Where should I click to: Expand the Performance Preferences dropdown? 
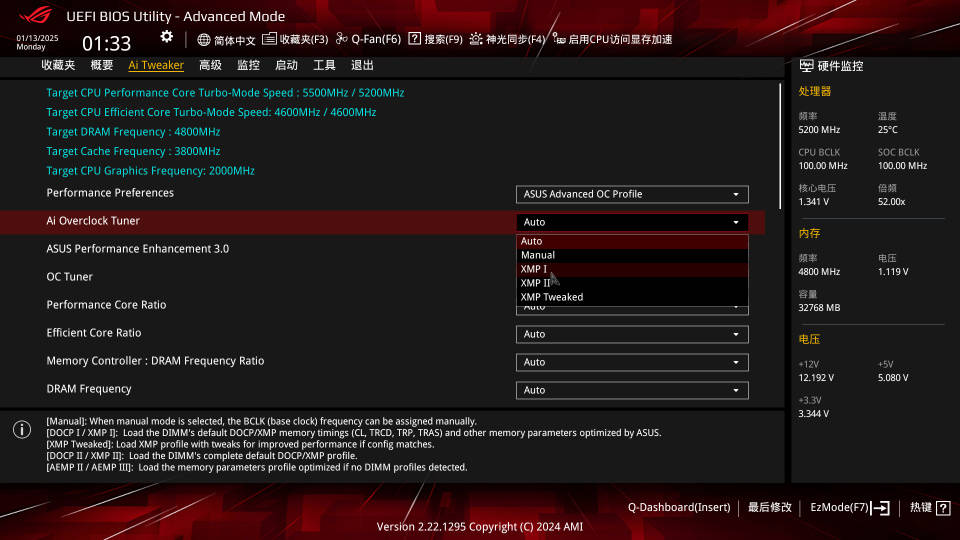point(632,194)
